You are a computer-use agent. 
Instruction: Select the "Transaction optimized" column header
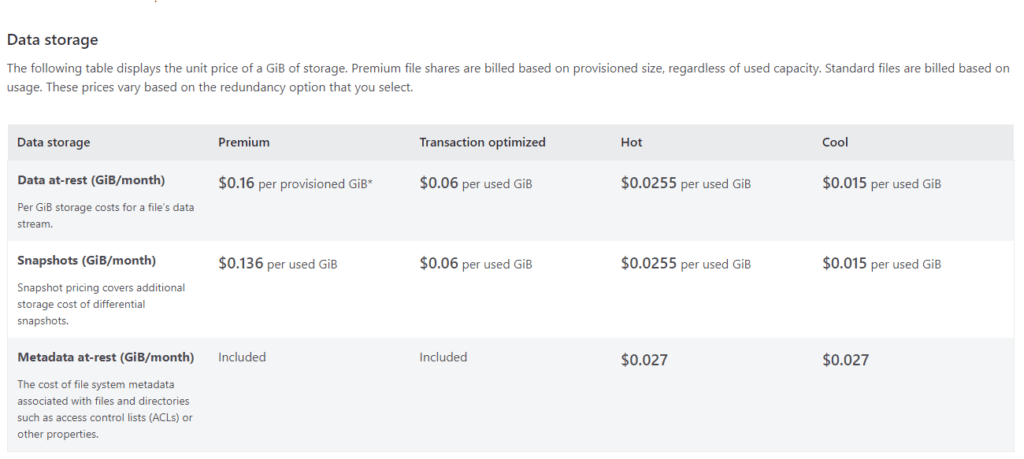pyautogui.click(x=482, y=142)
